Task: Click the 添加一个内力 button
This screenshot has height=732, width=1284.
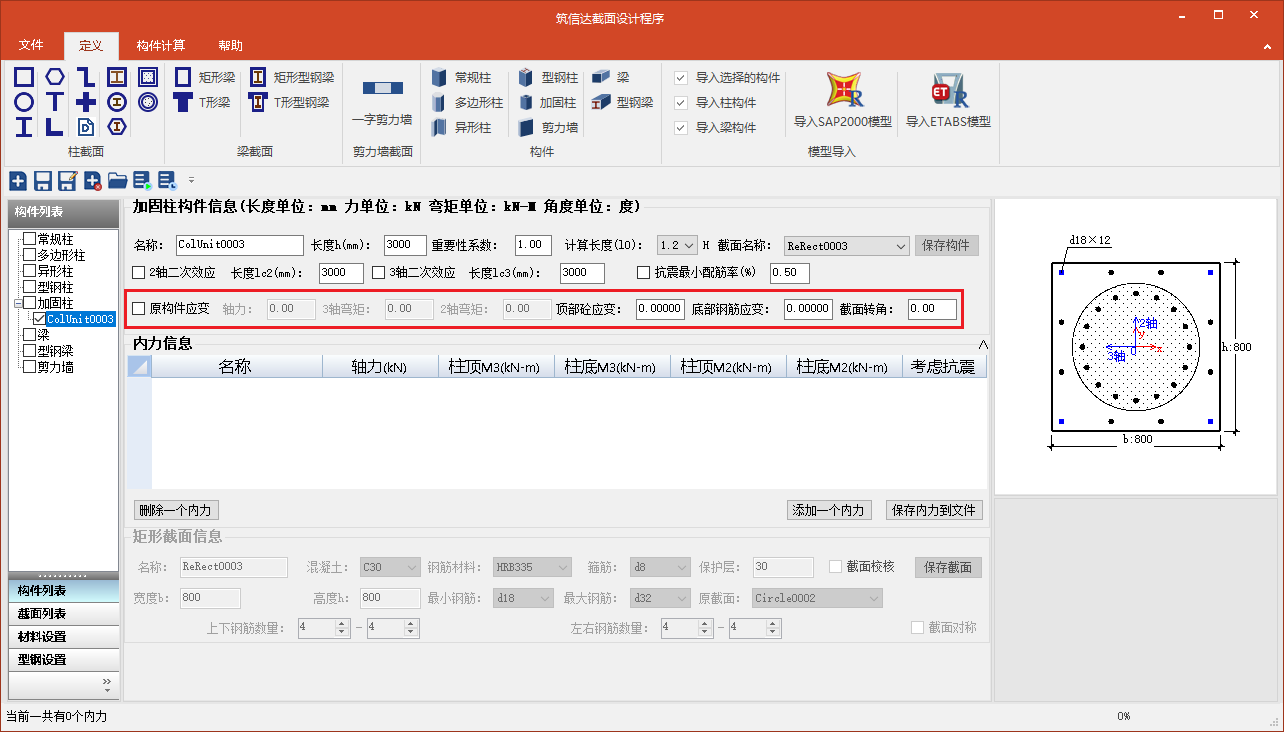Action: 829,510
